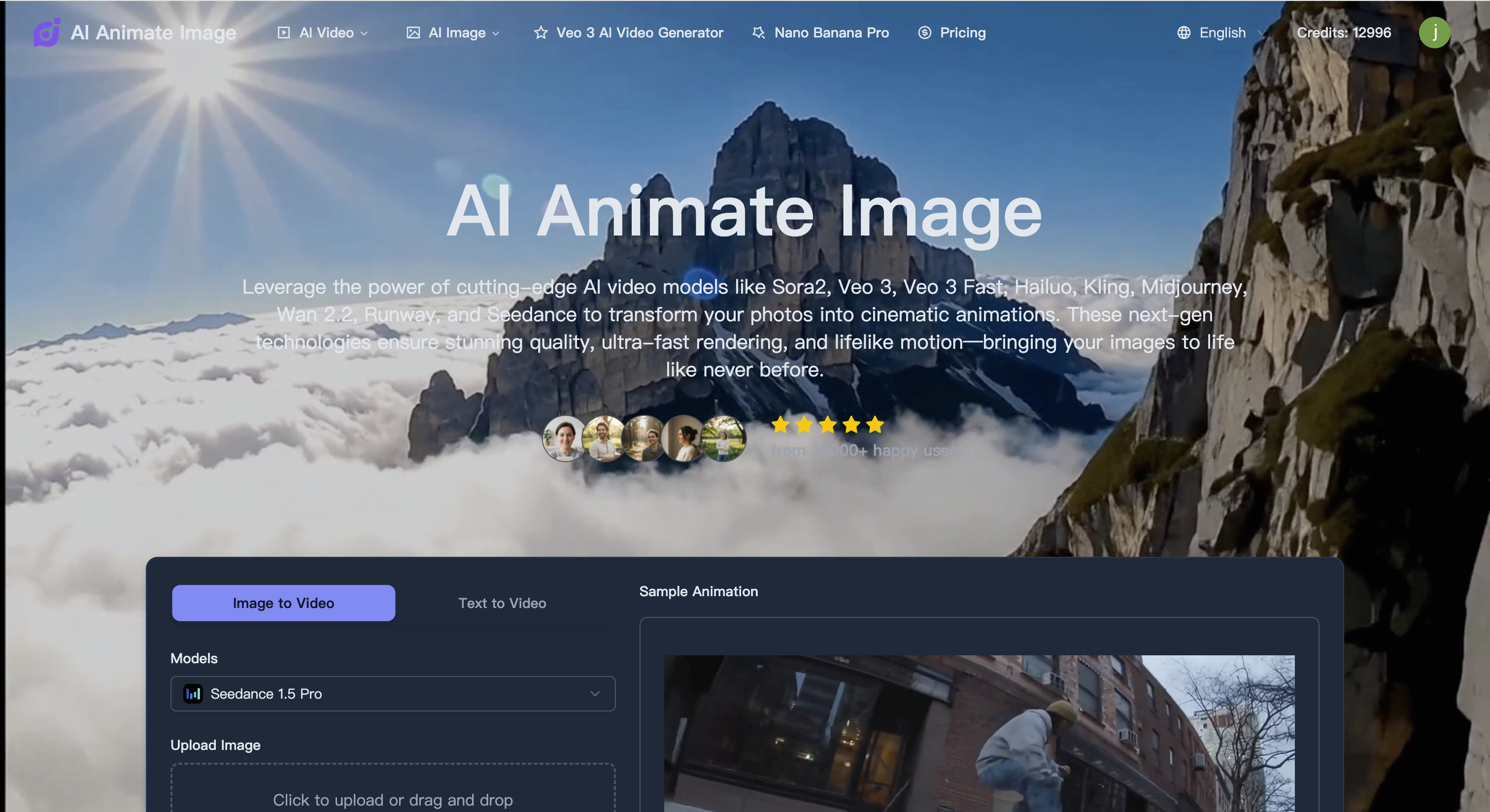Click the AI Animate Image site title

click(153, 33)
